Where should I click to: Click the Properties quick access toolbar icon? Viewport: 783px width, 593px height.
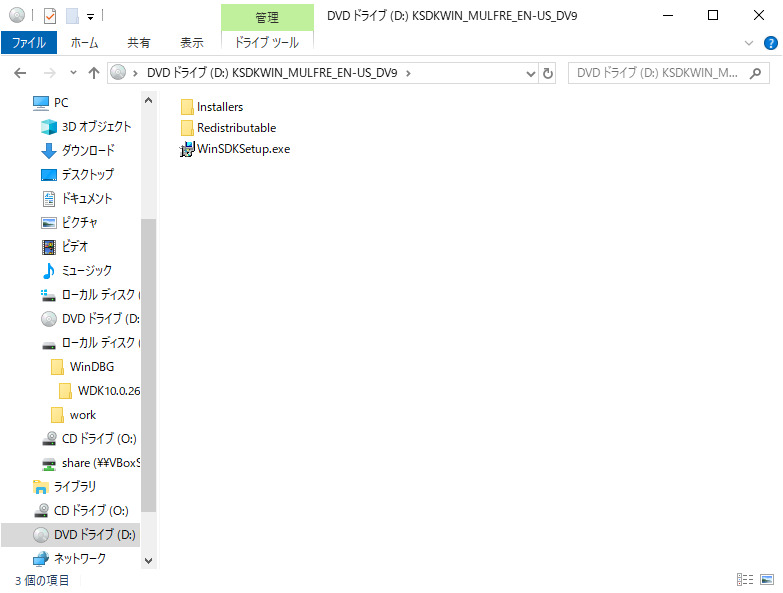click(50, 16)
